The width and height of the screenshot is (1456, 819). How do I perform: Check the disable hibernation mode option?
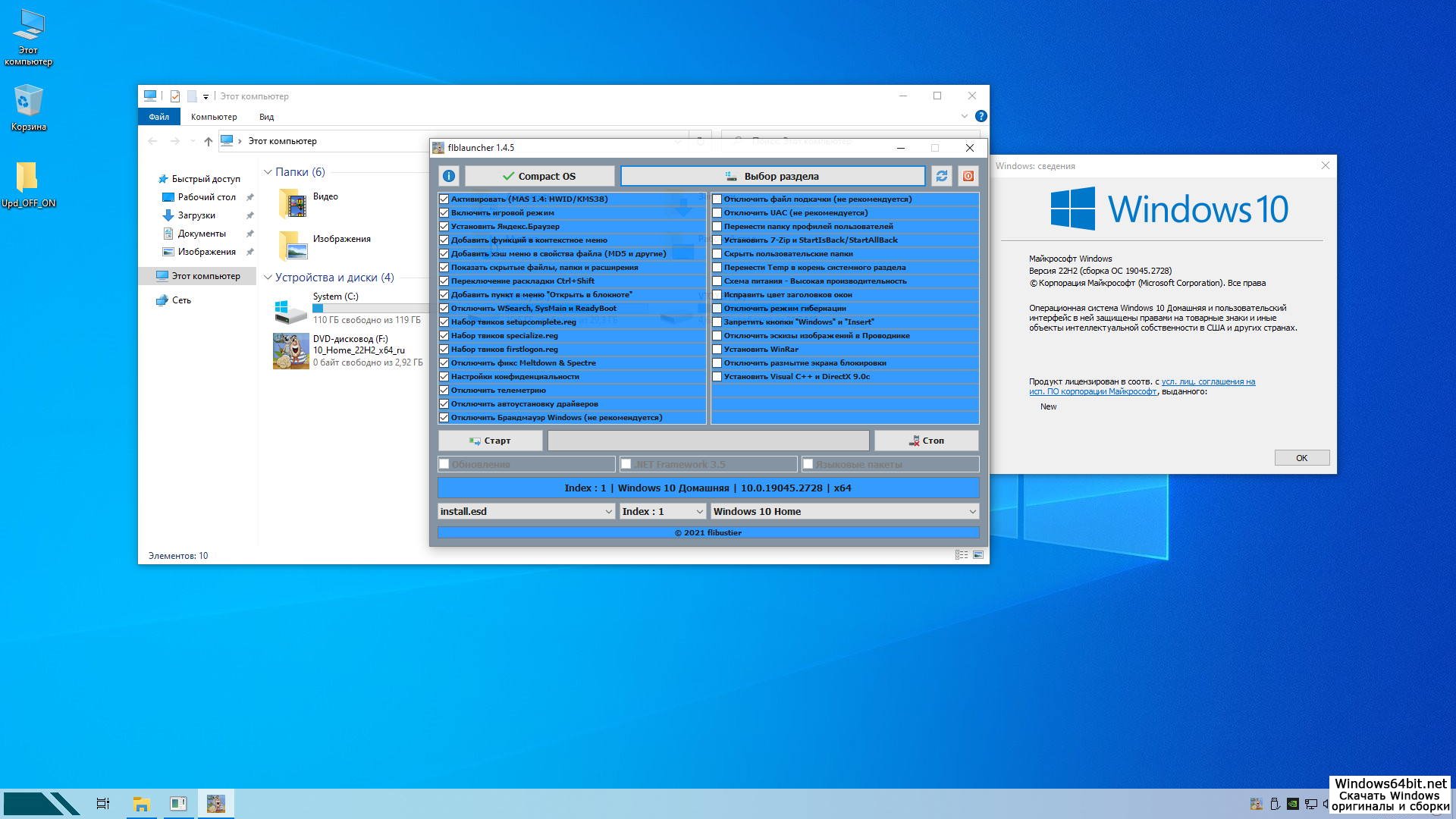(717, 309)
